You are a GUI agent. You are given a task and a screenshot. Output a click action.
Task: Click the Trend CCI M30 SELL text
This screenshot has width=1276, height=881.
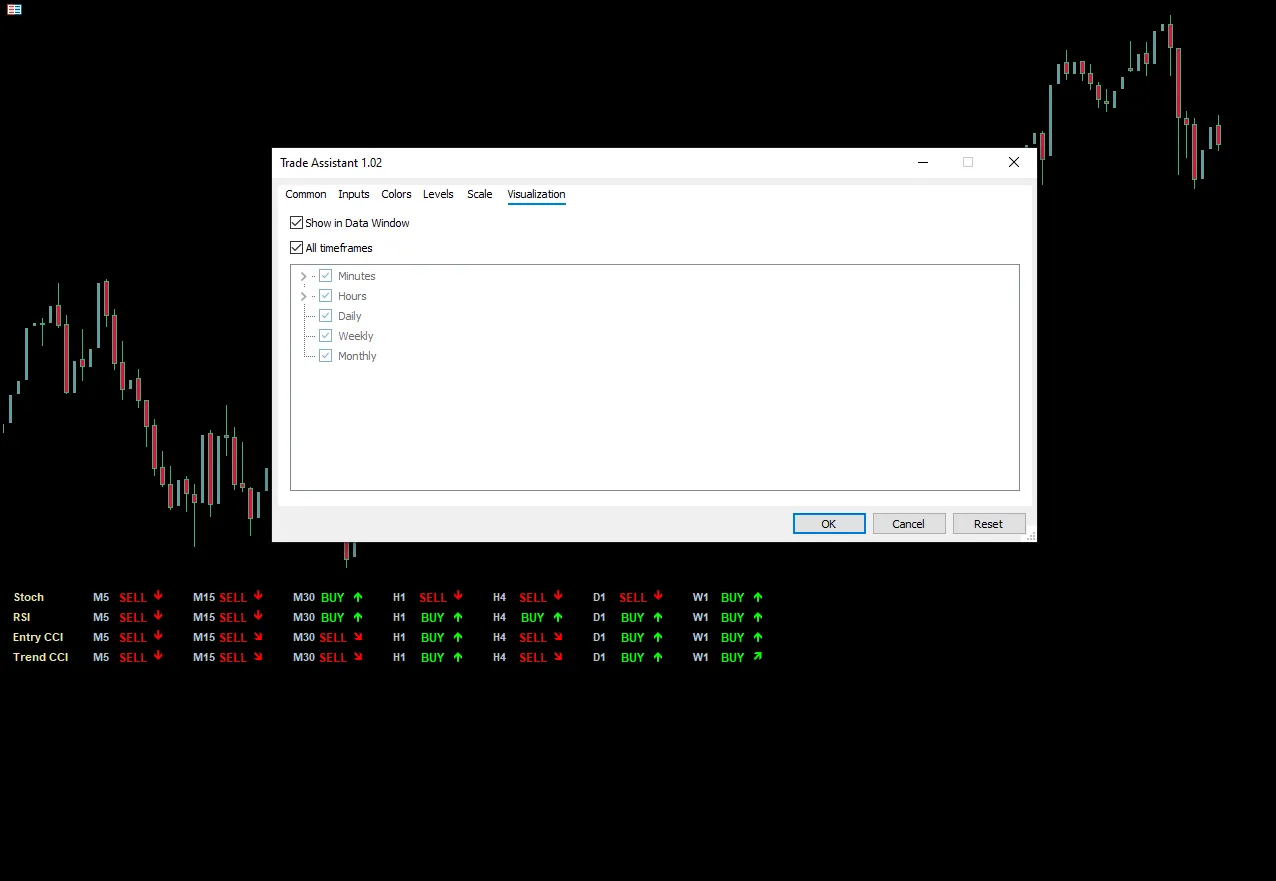tap(333, 658)
